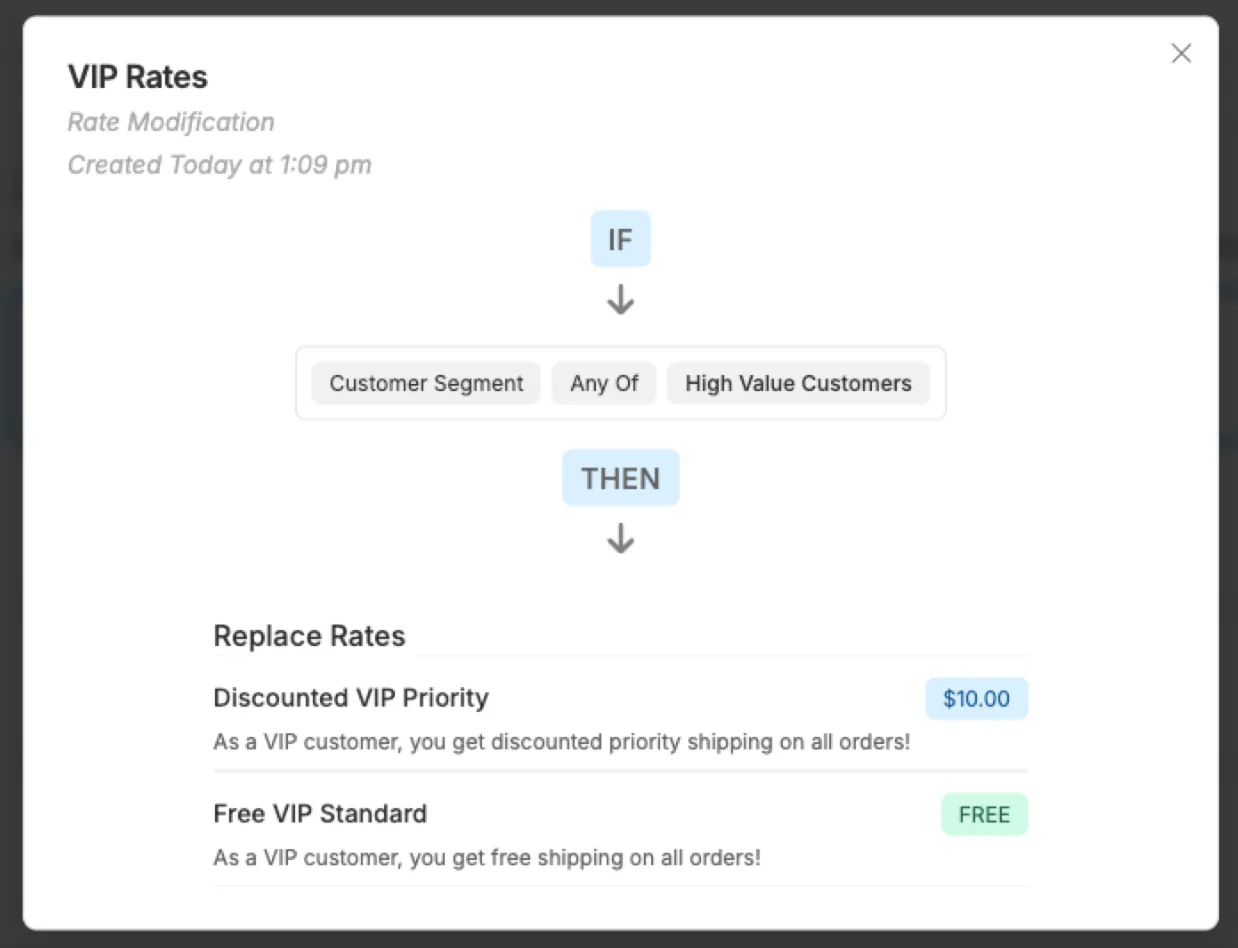Click the IF condition badge
The height and width of the screenshot is (948, 1238).
click(x=620, y=239)
